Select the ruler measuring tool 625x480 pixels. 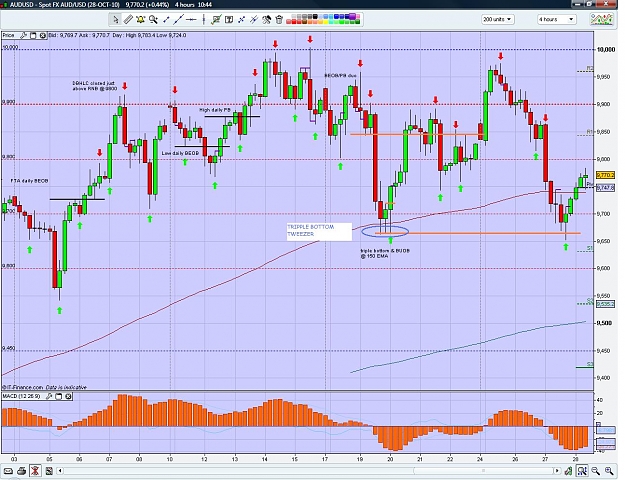pyautogui.click(x=128, y=19)
